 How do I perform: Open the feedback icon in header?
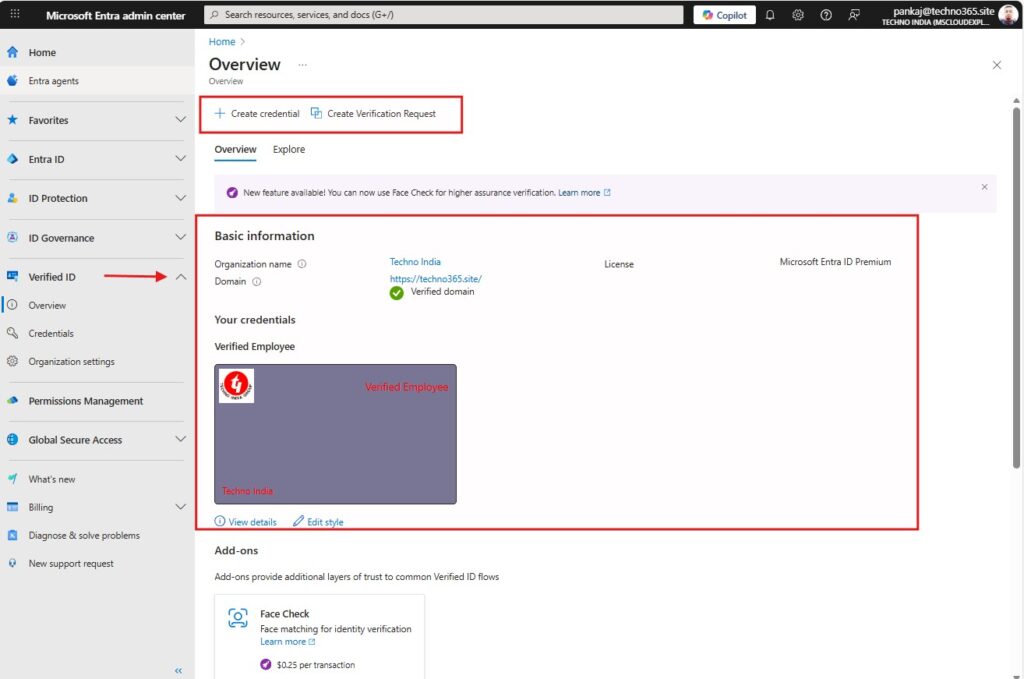(x=854, y=15)
